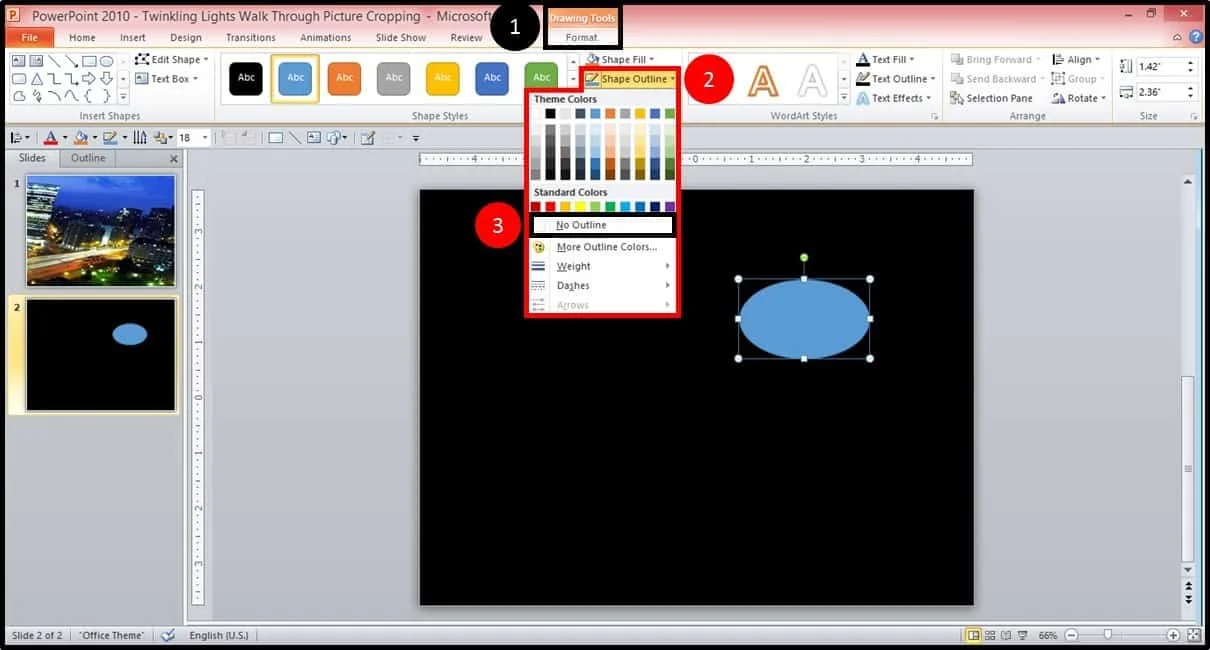Pick the triangle shape in Insert Shapes
Screen dimensions: 1210x650
pos(36,78)
